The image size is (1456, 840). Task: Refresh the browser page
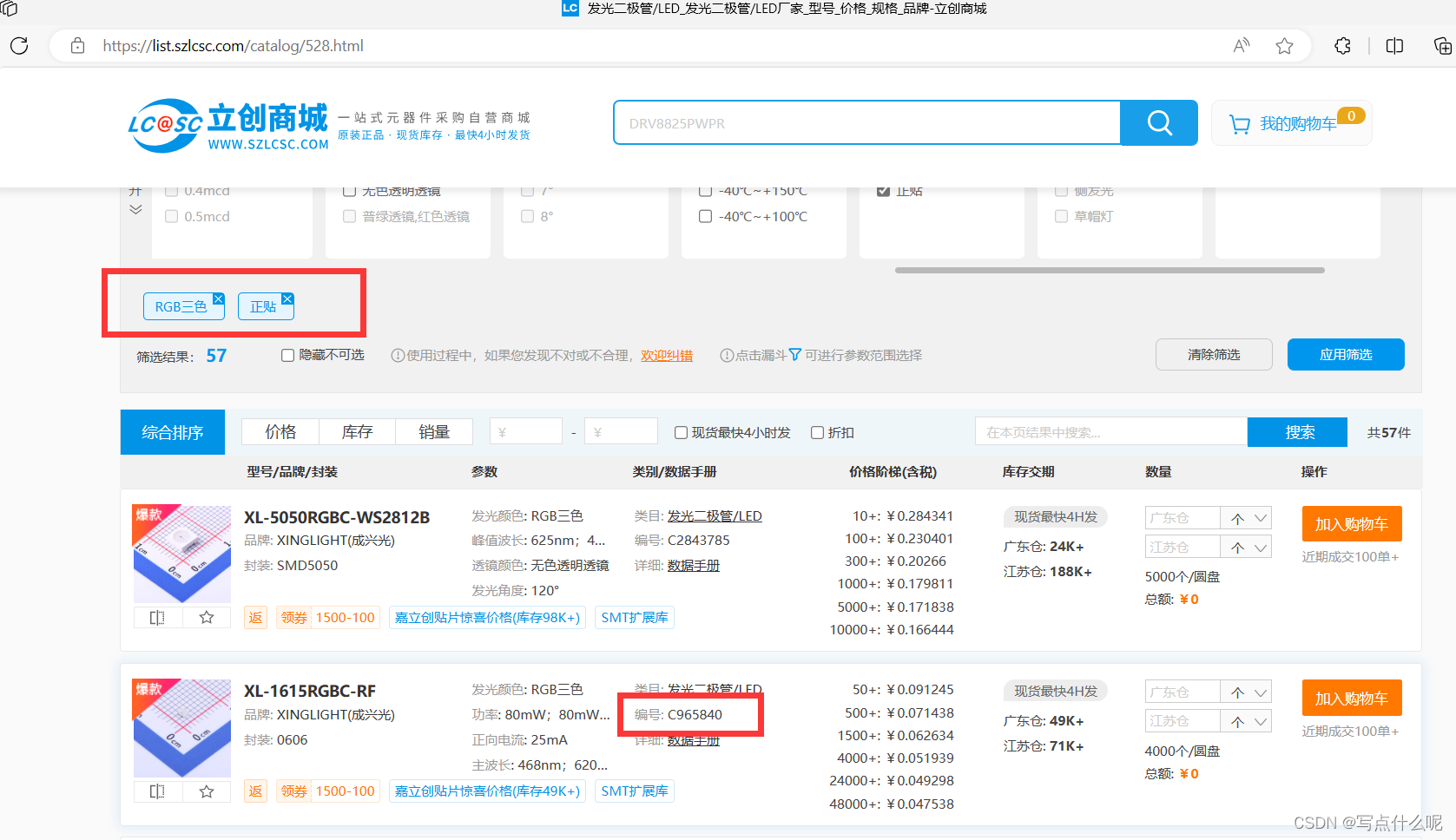tap(19, 46)
